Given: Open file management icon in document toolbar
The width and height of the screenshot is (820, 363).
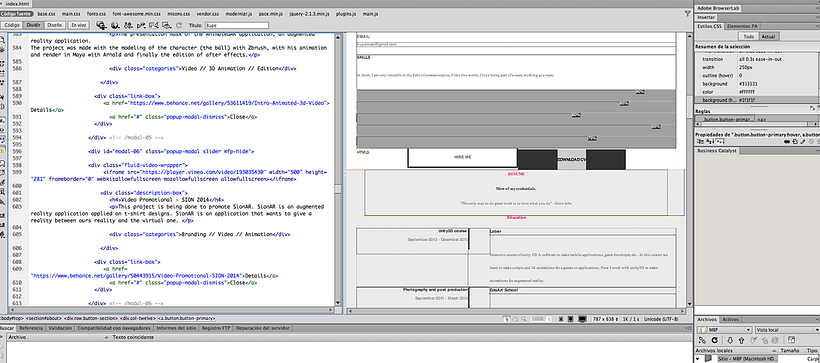Looking at the screenshot, I should (128, 25).
